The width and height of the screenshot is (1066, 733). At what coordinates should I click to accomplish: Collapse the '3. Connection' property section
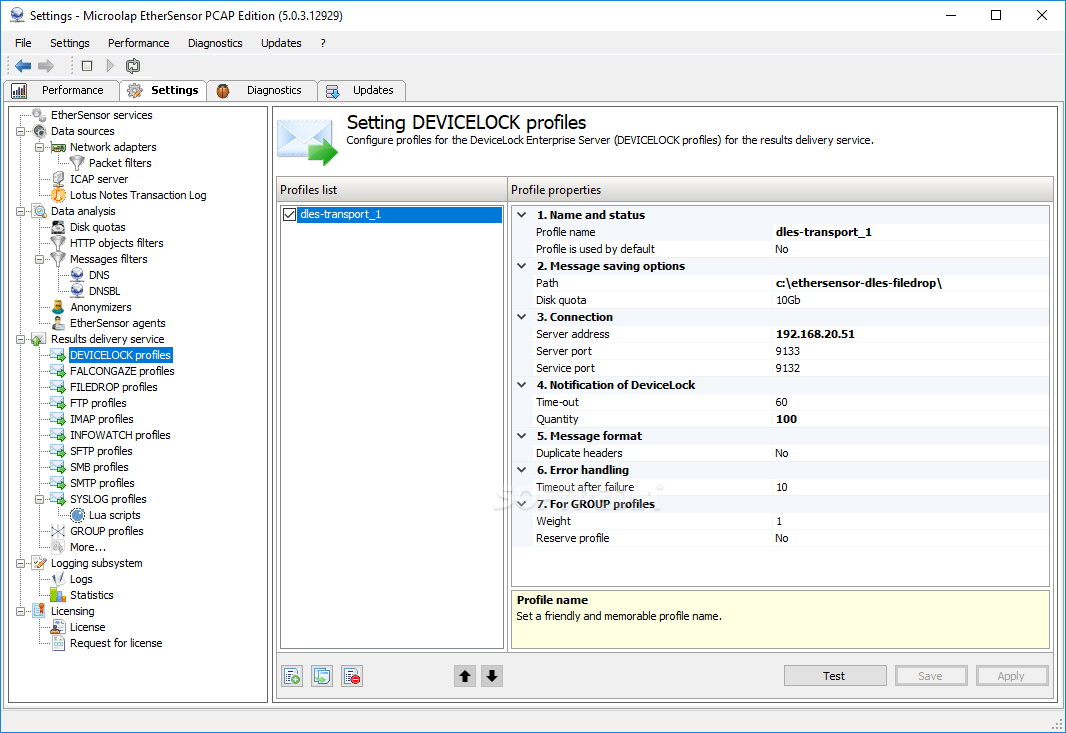pos(522,317)
